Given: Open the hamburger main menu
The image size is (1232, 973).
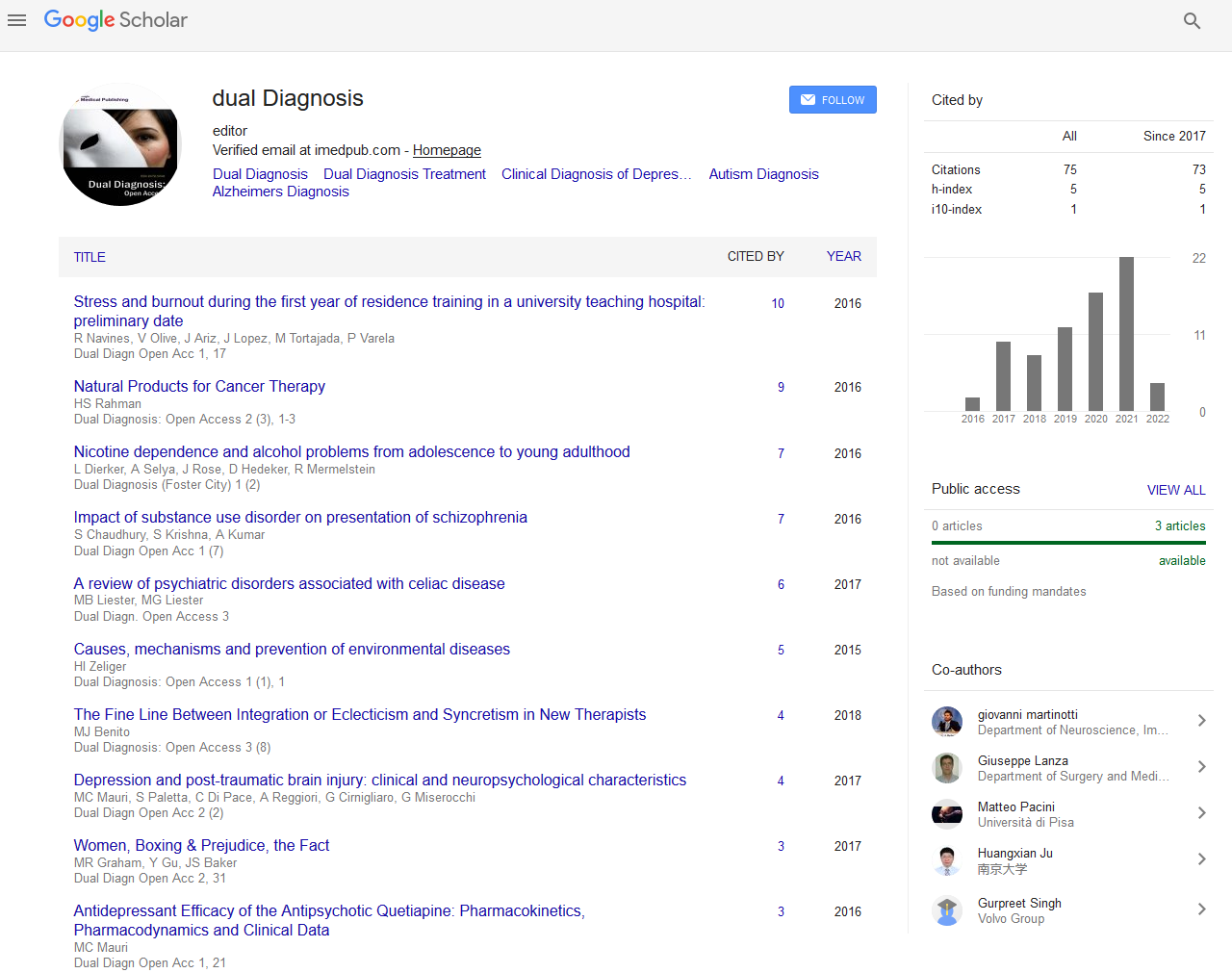Looking at the screenshot, I should [16, 20].
